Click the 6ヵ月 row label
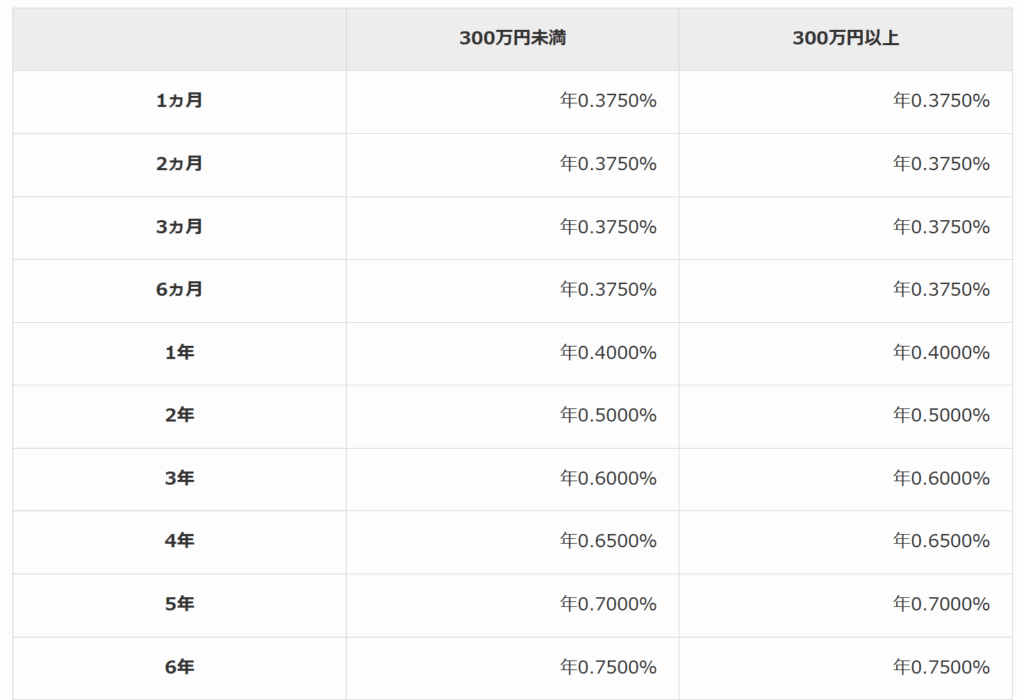The image size is (1024, 700). 180,290
